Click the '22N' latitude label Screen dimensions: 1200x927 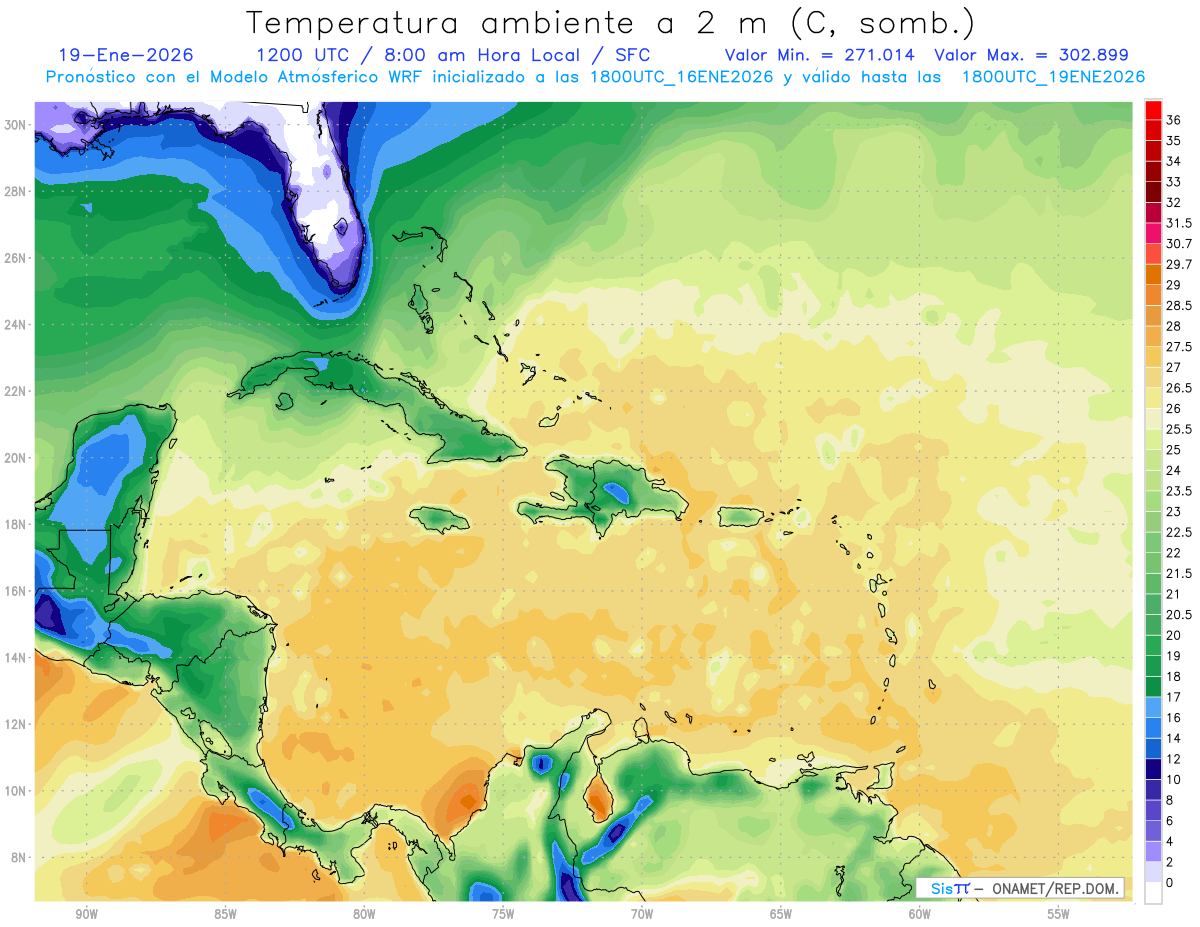17,391
